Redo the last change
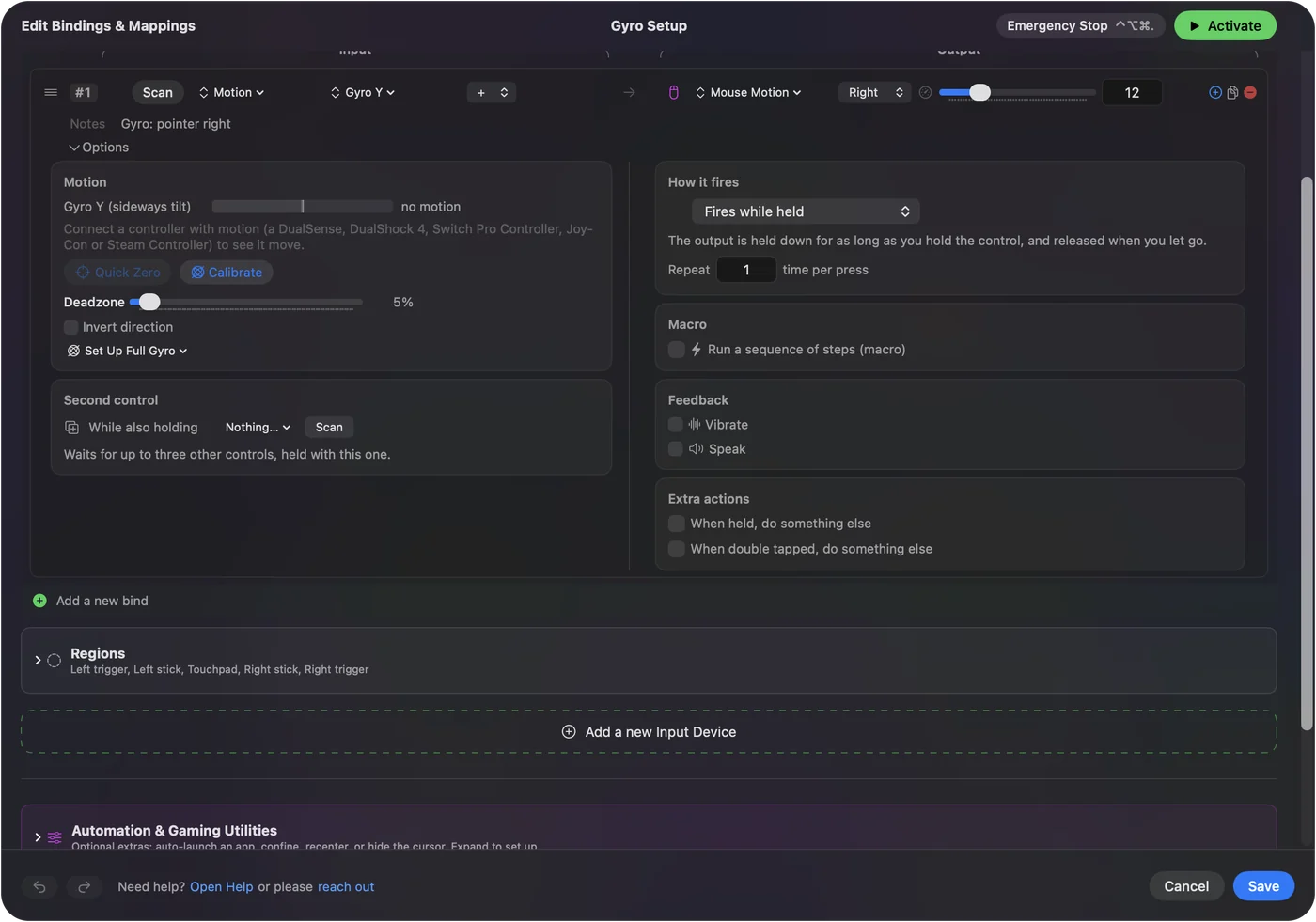The height and width of the screenshot is (922, 1316). point(84,886)
